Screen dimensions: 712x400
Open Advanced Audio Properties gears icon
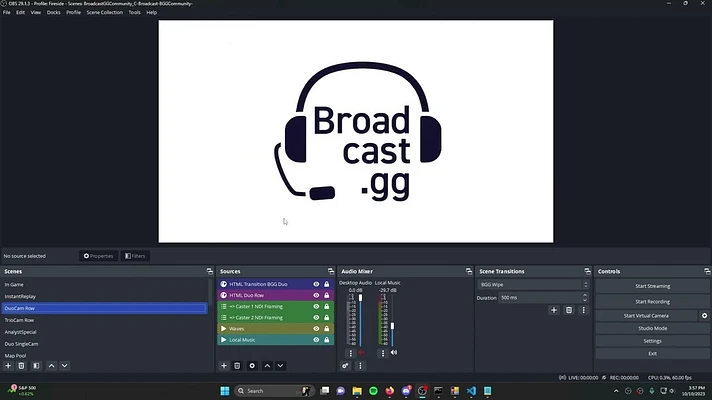point(345,365)
